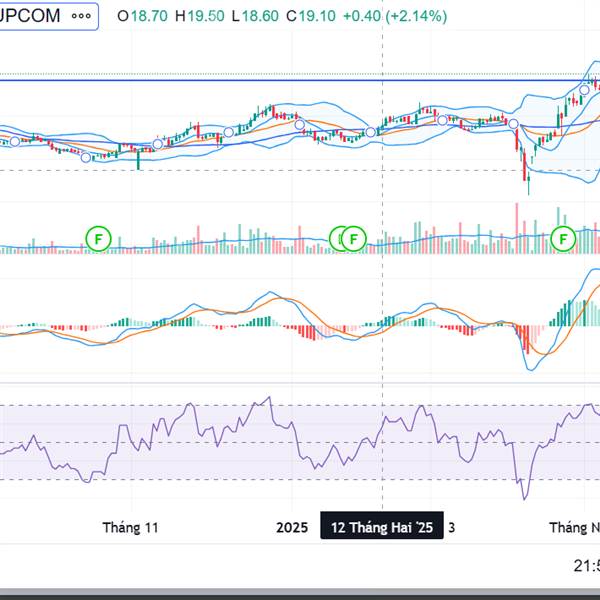
Task: Click the UPCOM symbol legend box
Action: (49, 16)
